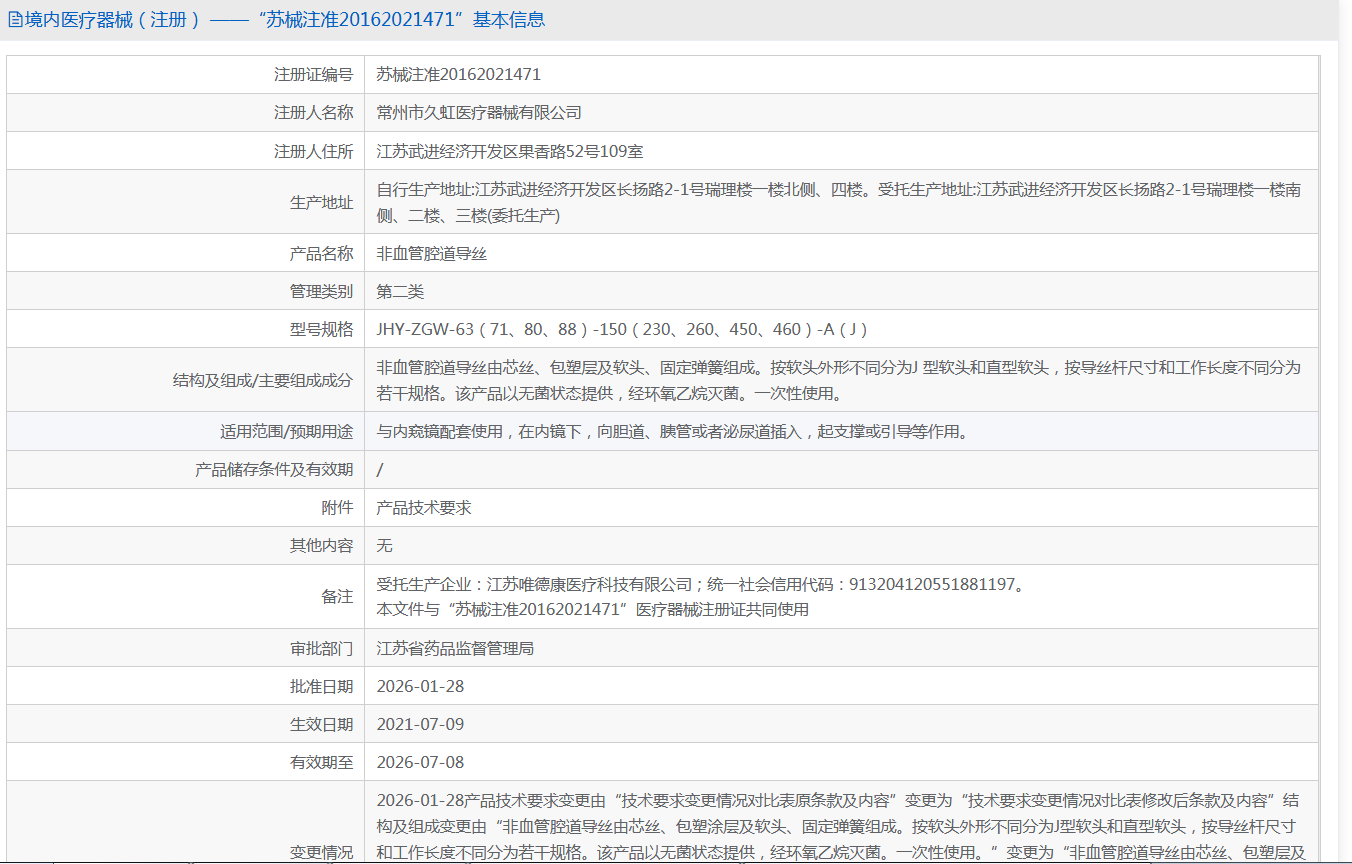Click the 备注 label

click(338, 597)
